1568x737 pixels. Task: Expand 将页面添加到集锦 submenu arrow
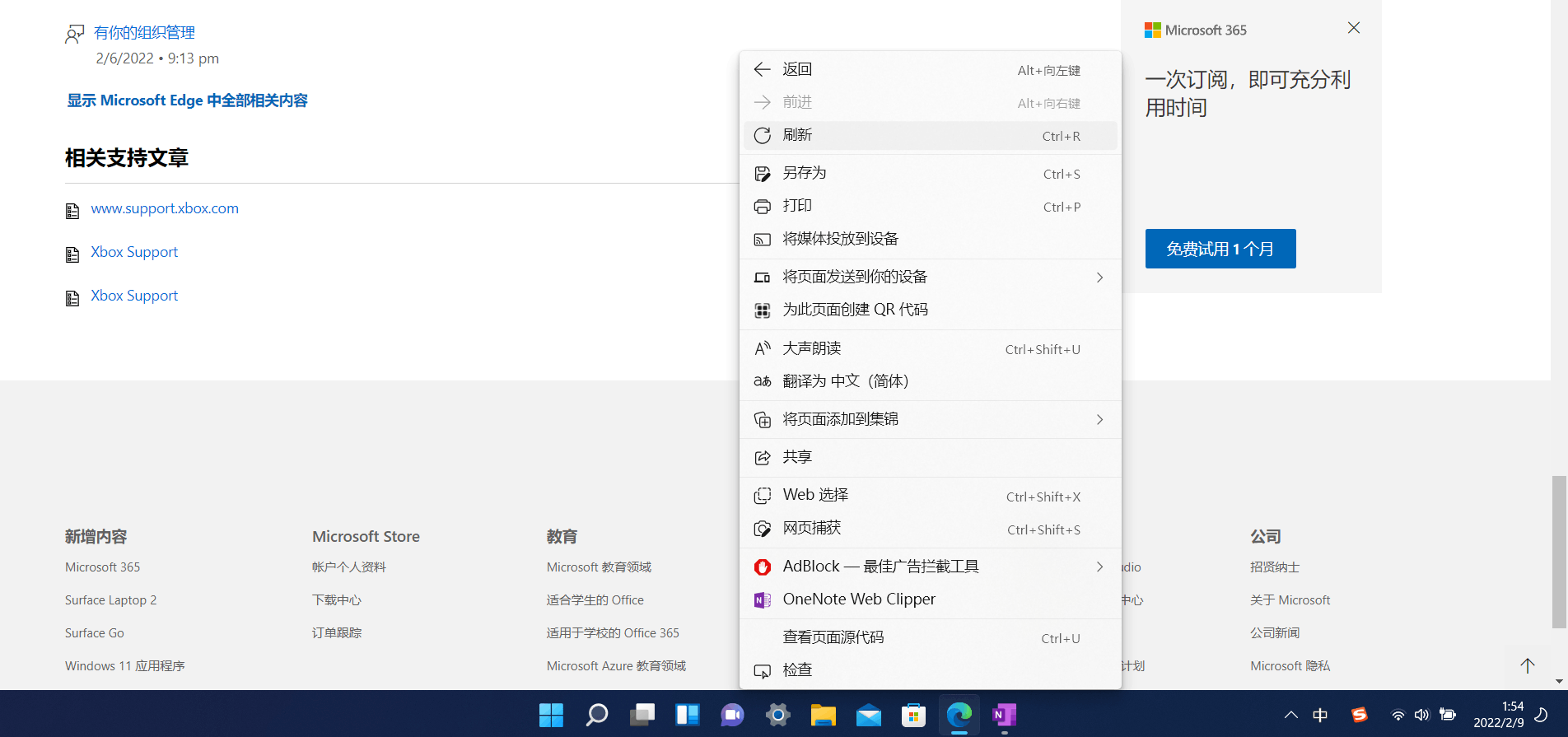pos(1099,420)
